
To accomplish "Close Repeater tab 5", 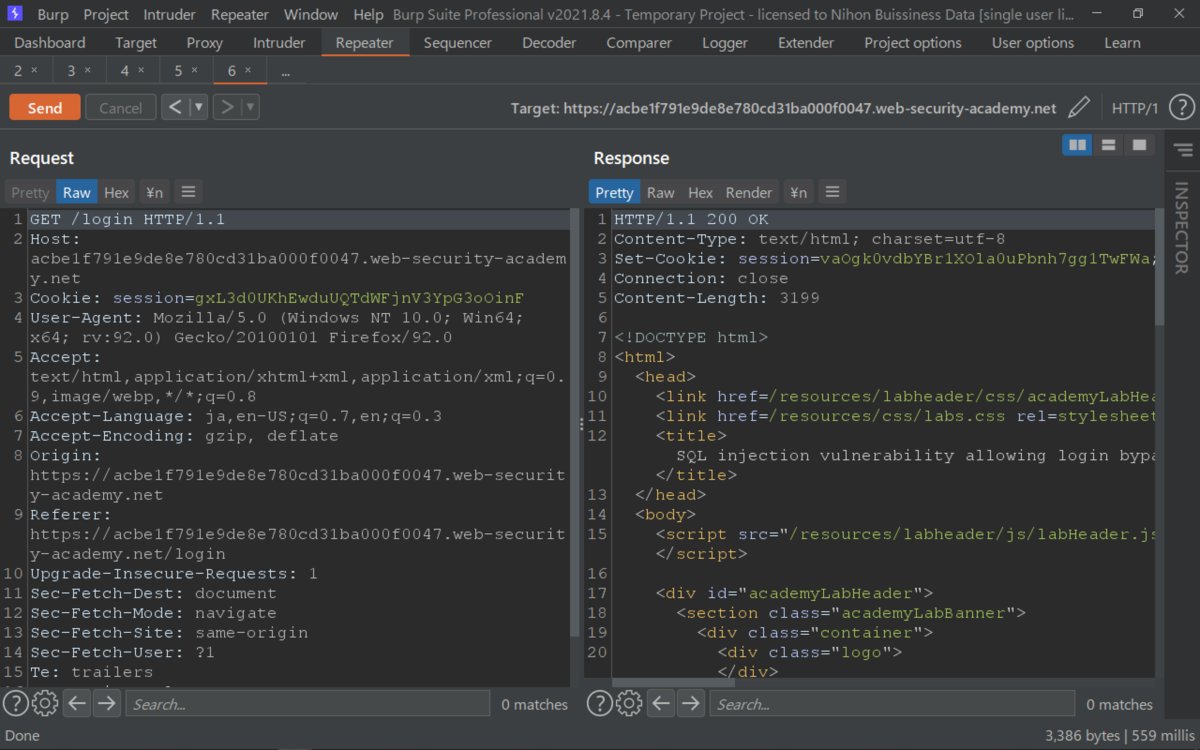I will pos(195,71).
